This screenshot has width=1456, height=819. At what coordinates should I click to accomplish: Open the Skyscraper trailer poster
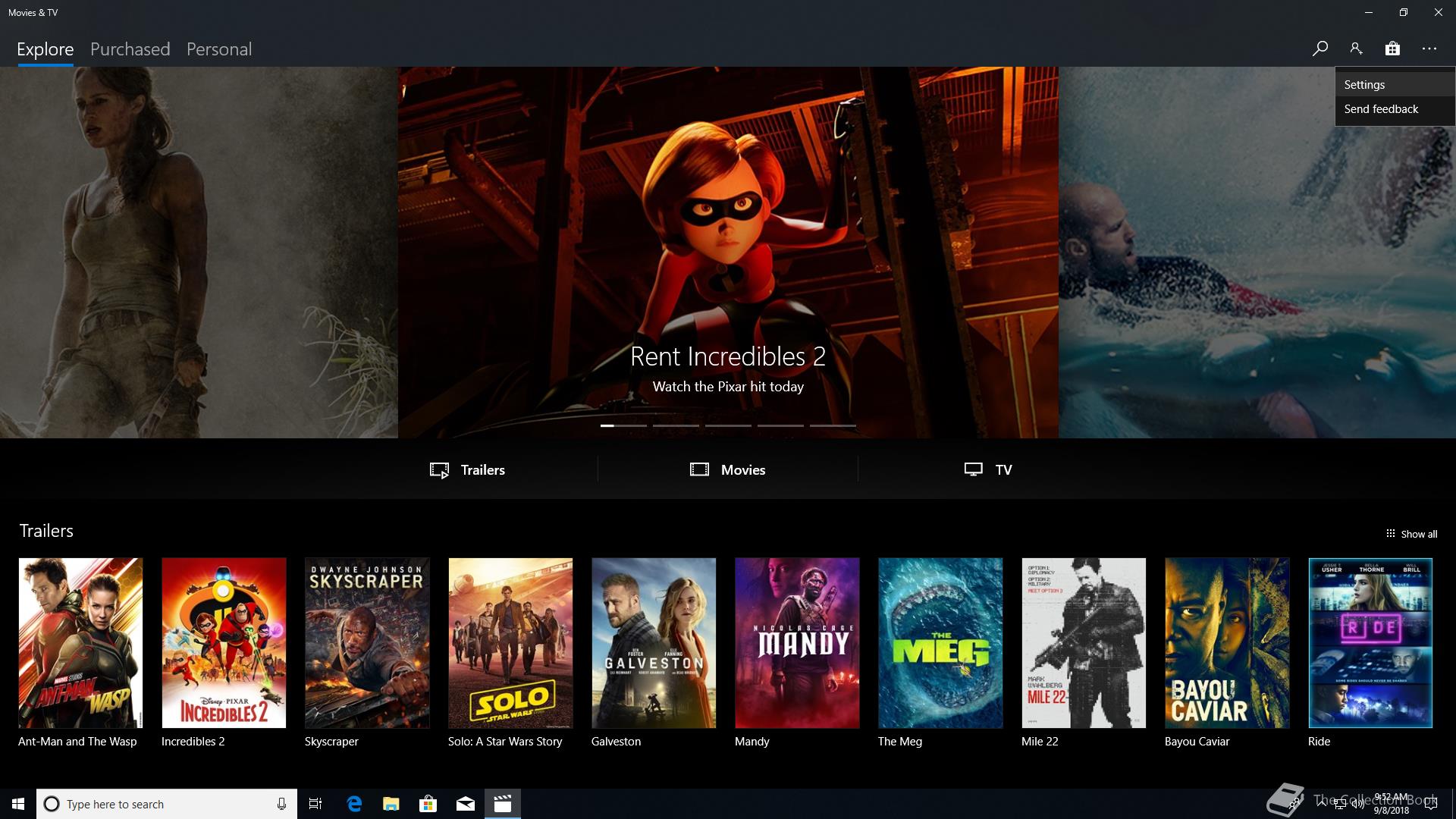point(367,643)
